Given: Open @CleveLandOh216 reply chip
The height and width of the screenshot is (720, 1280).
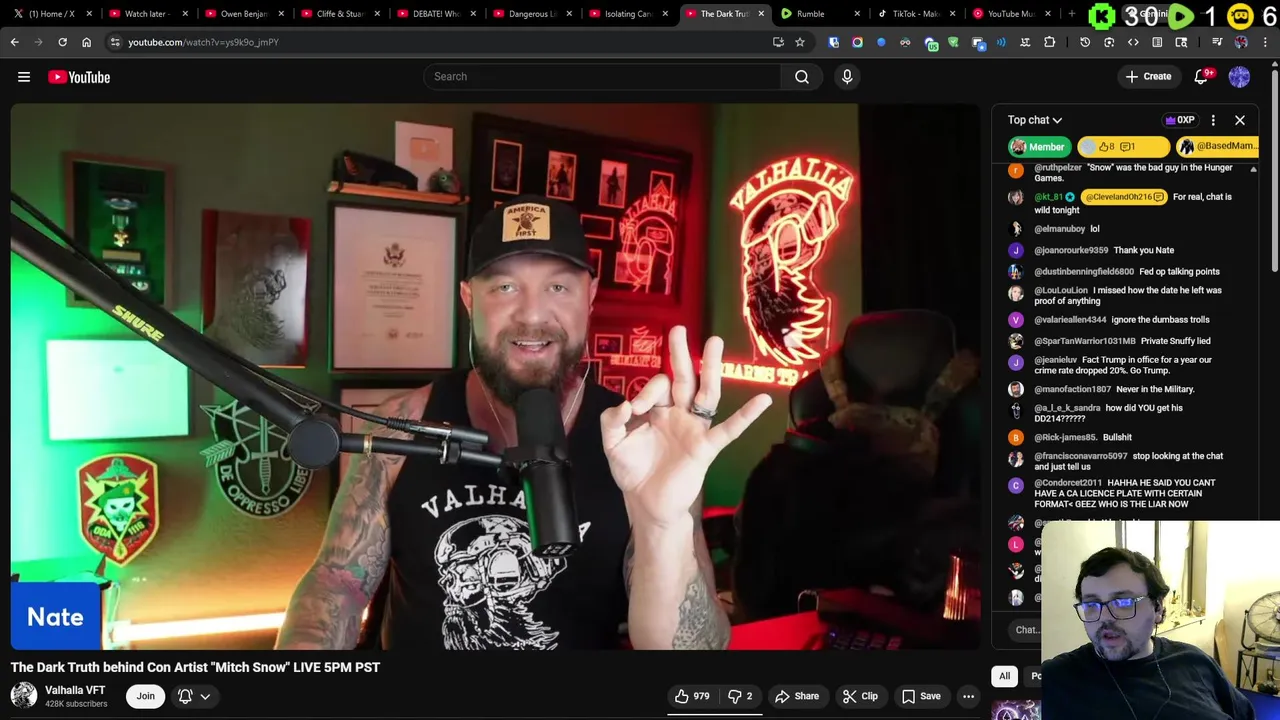Looking at the screenshot, I should tap(1124, 197).
